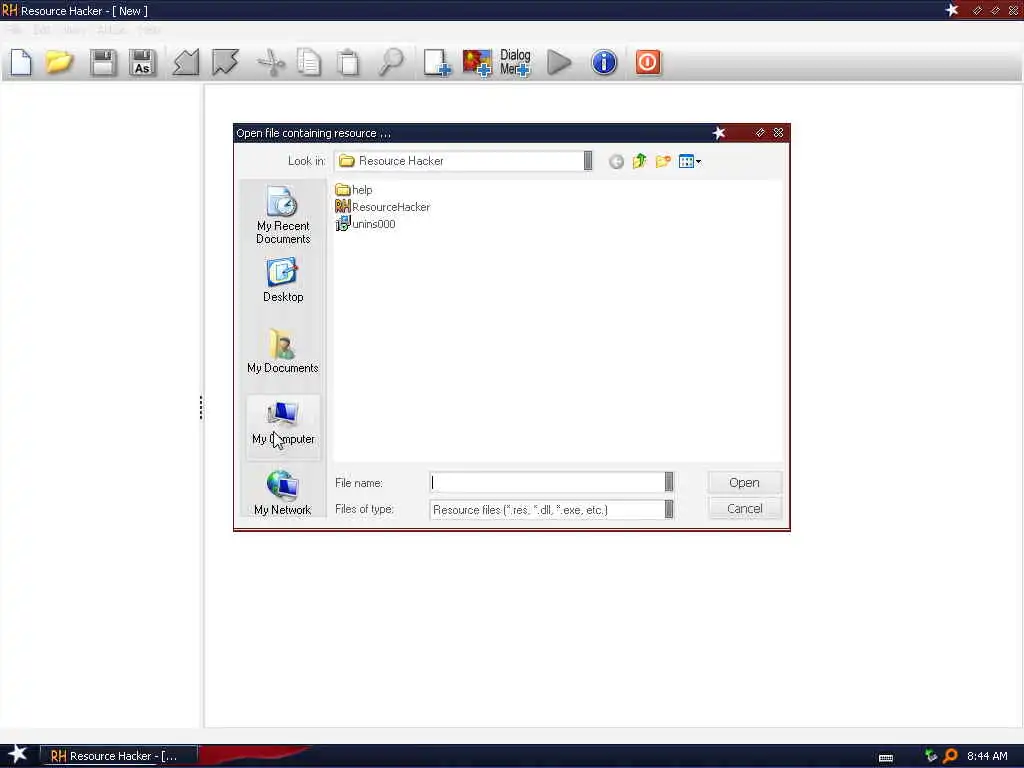Click the yellow Open folder toolbar icon
This screenshot has width=1024, height=768.
point(59,63)
